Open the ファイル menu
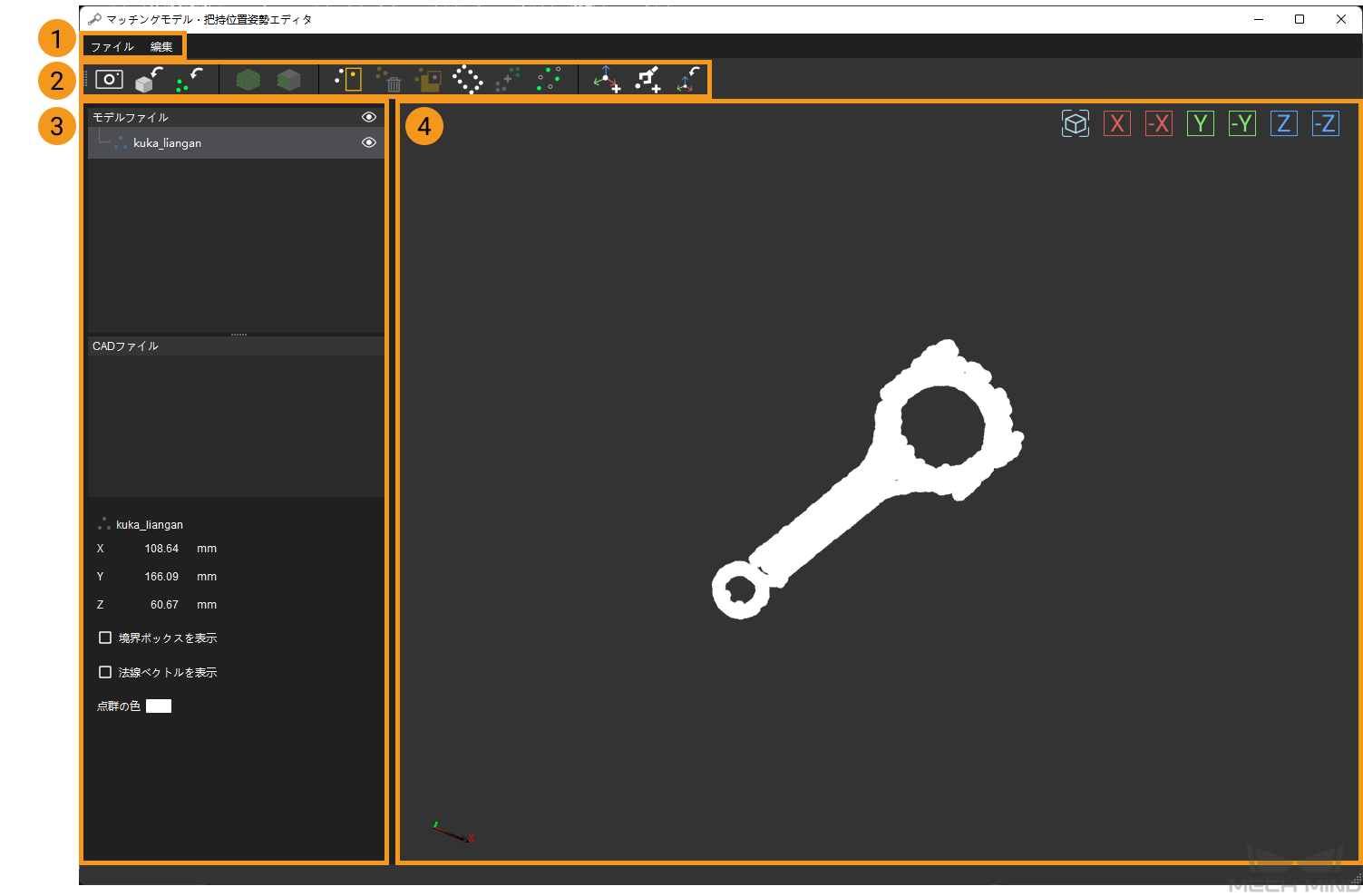Viewport: 1363px width, 896px height. coord(112,47)
